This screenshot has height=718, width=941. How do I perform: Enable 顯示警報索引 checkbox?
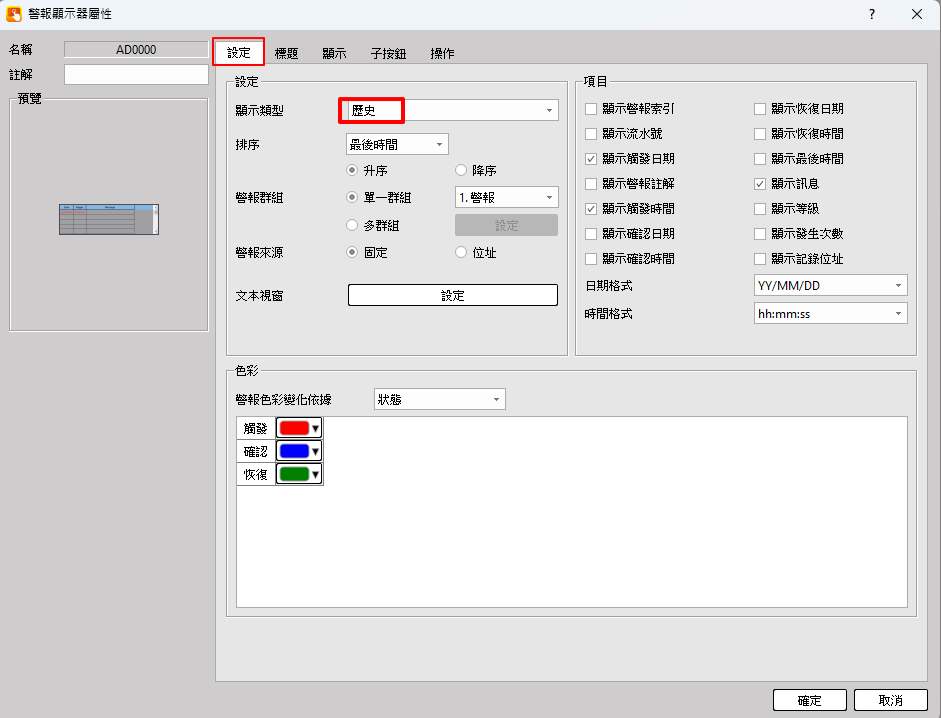tap(593, 108)
